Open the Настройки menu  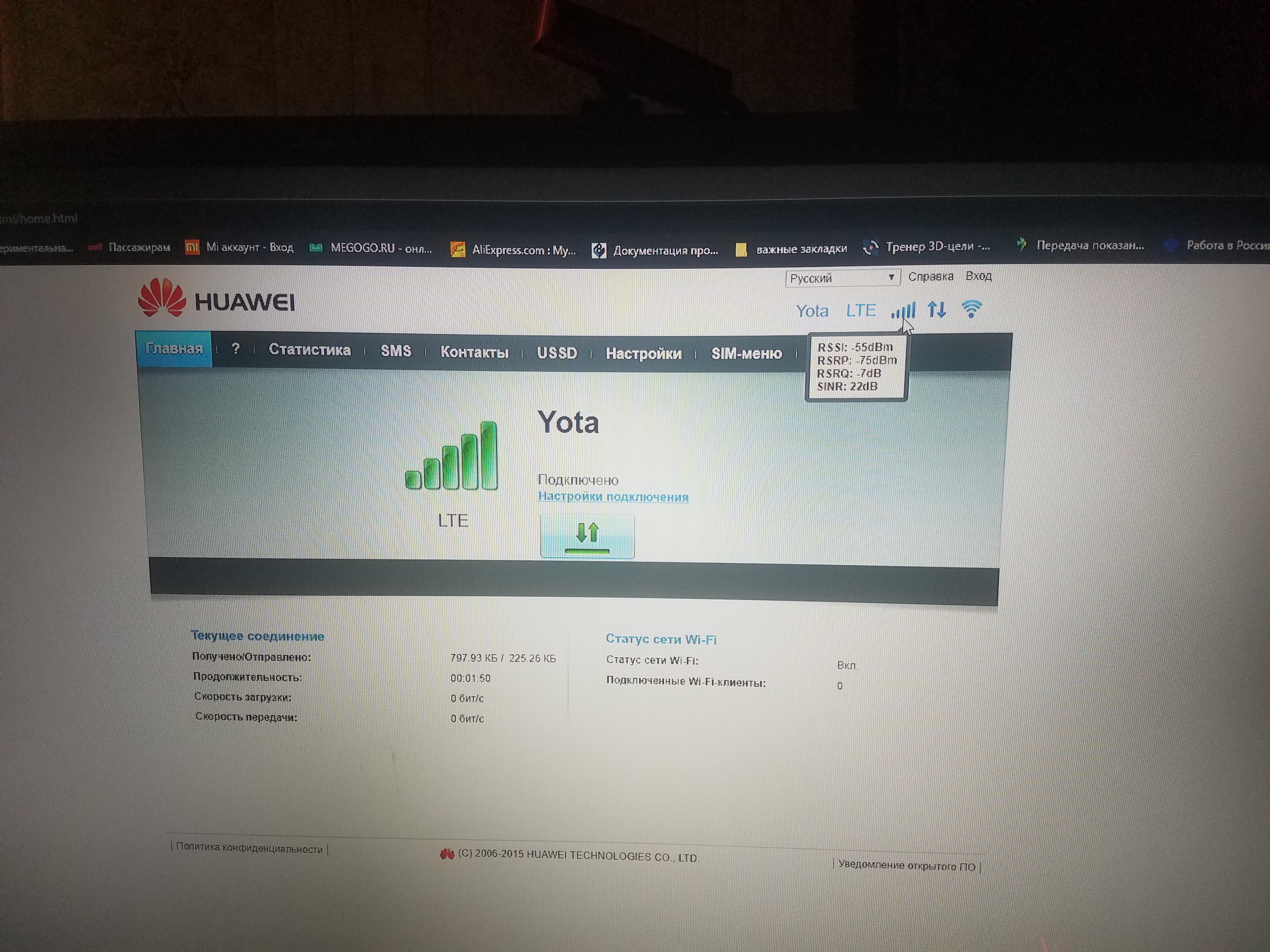tap(644, 354)
